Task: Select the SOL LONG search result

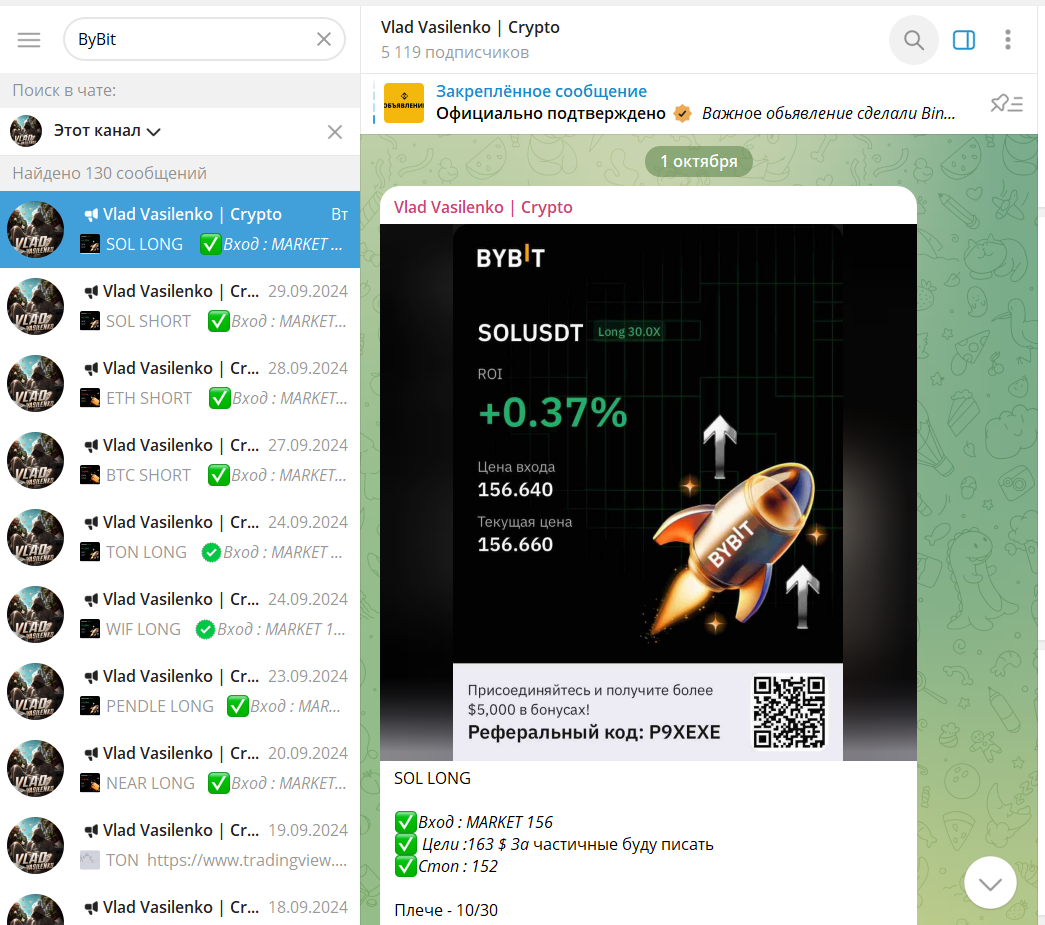Action: 180,229
